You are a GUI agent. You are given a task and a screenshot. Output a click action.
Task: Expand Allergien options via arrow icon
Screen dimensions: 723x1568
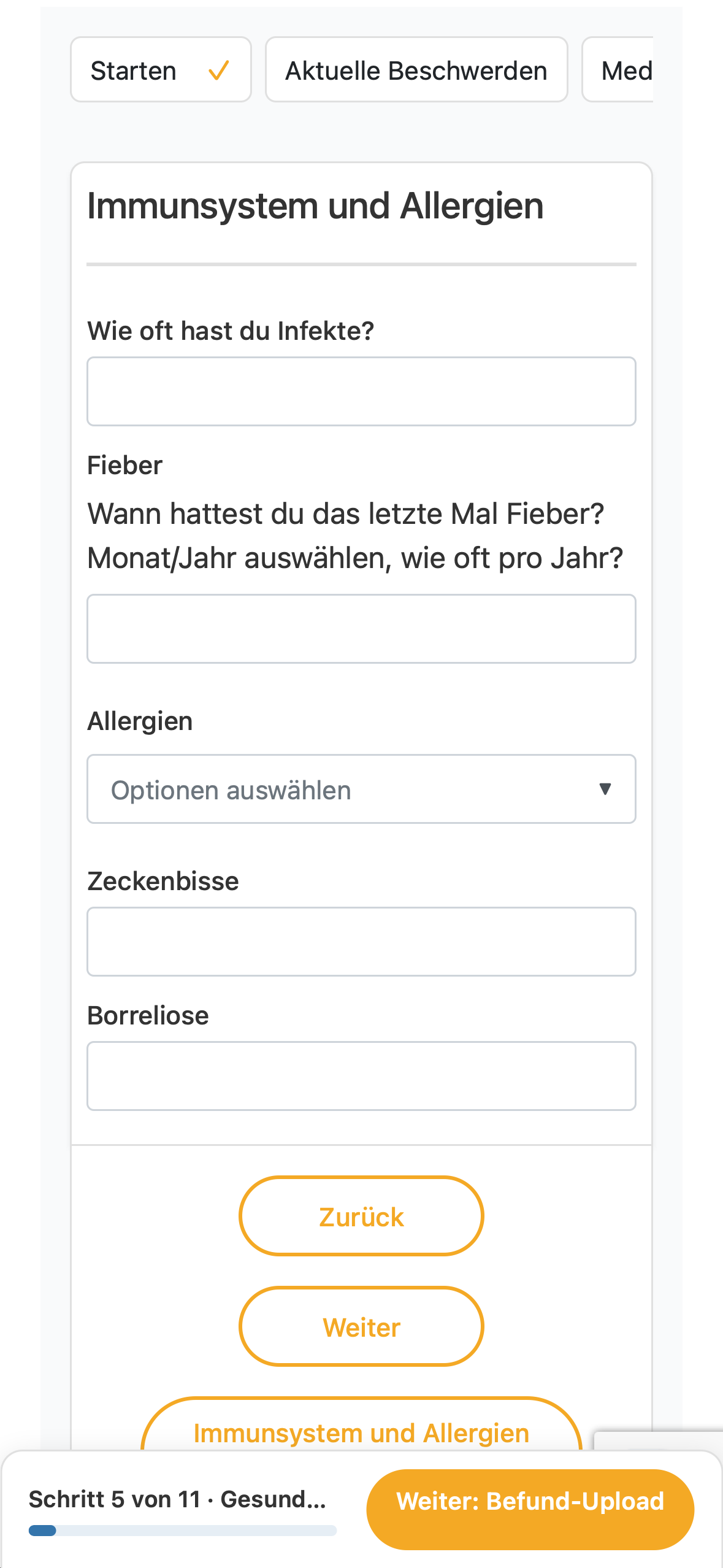coord(605,789)
